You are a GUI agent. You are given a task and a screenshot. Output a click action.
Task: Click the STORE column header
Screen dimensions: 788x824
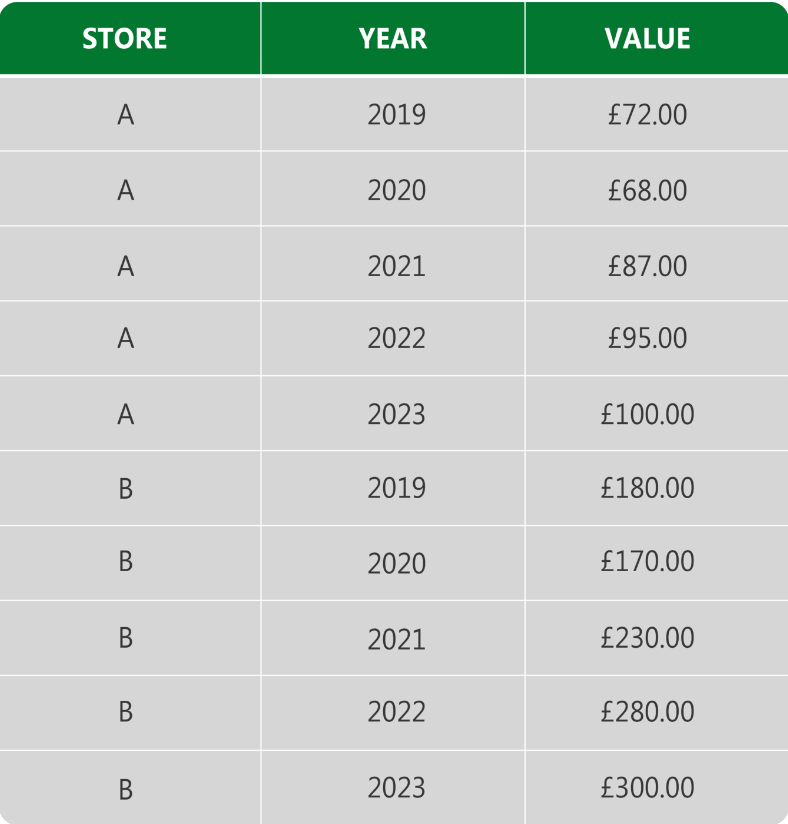pyautogui.click(x=125, y=39)
